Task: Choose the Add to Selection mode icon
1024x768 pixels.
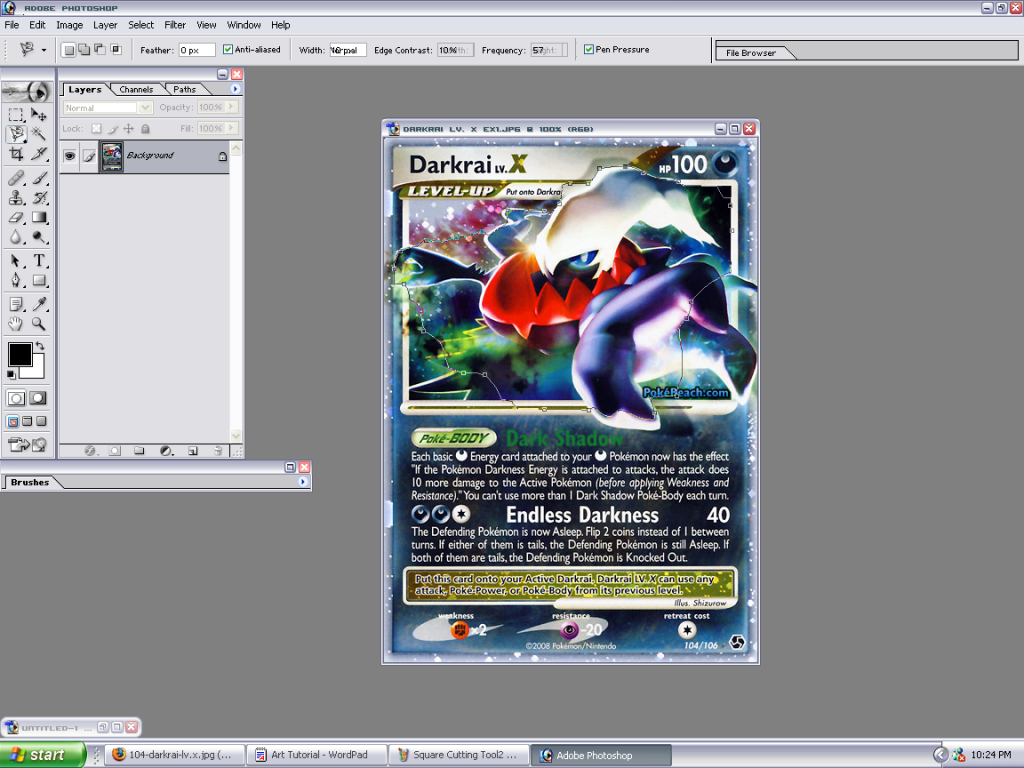Action: (84, 50)
